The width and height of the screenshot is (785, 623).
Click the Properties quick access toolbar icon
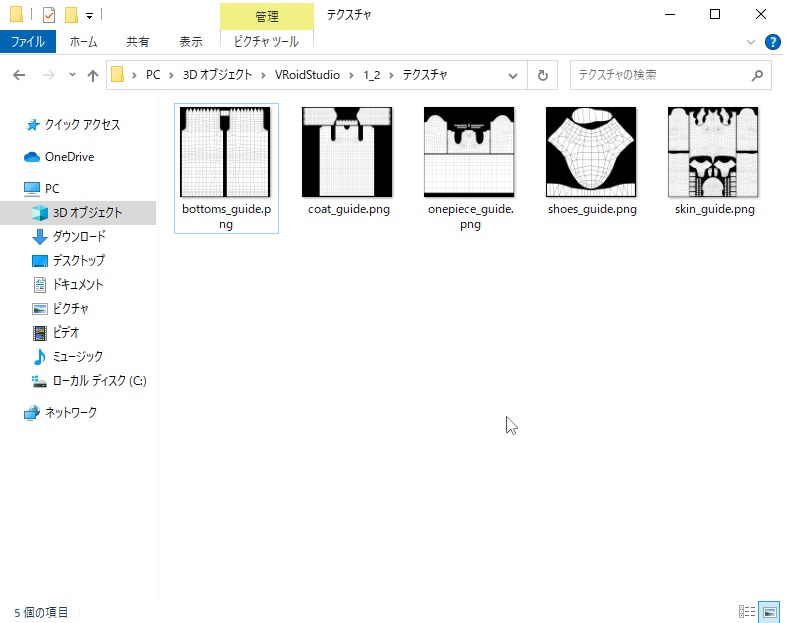49,15
